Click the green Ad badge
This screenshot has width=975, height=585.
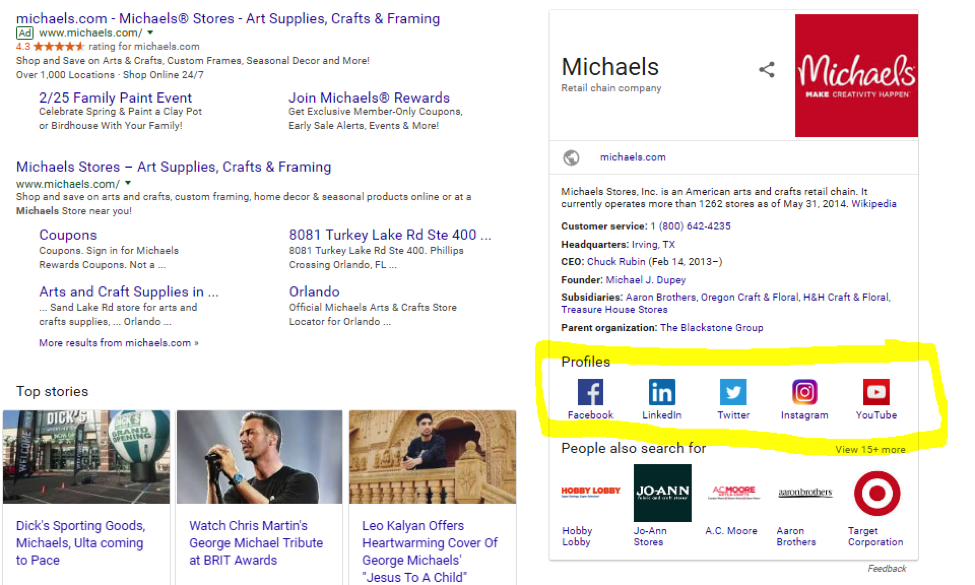pyautogui.click(x=25, y=33)
